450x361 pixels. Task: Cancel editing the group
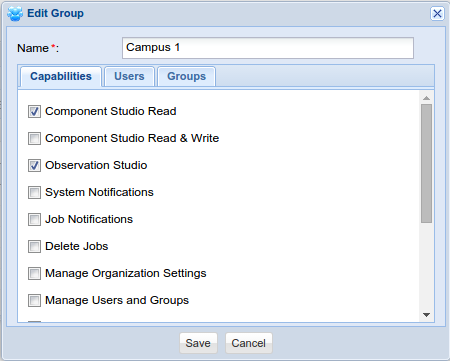(249, 343)
